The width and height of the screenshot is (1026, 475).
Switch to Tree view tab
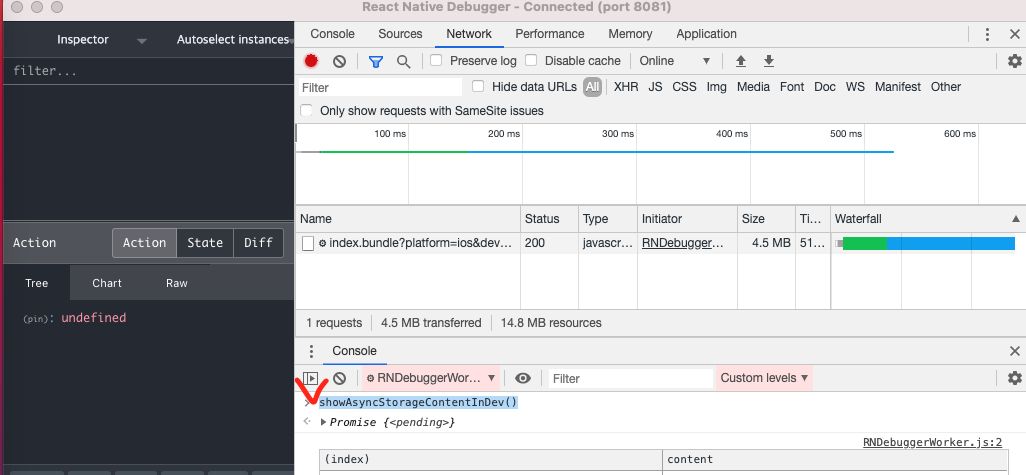coord(37,283)
